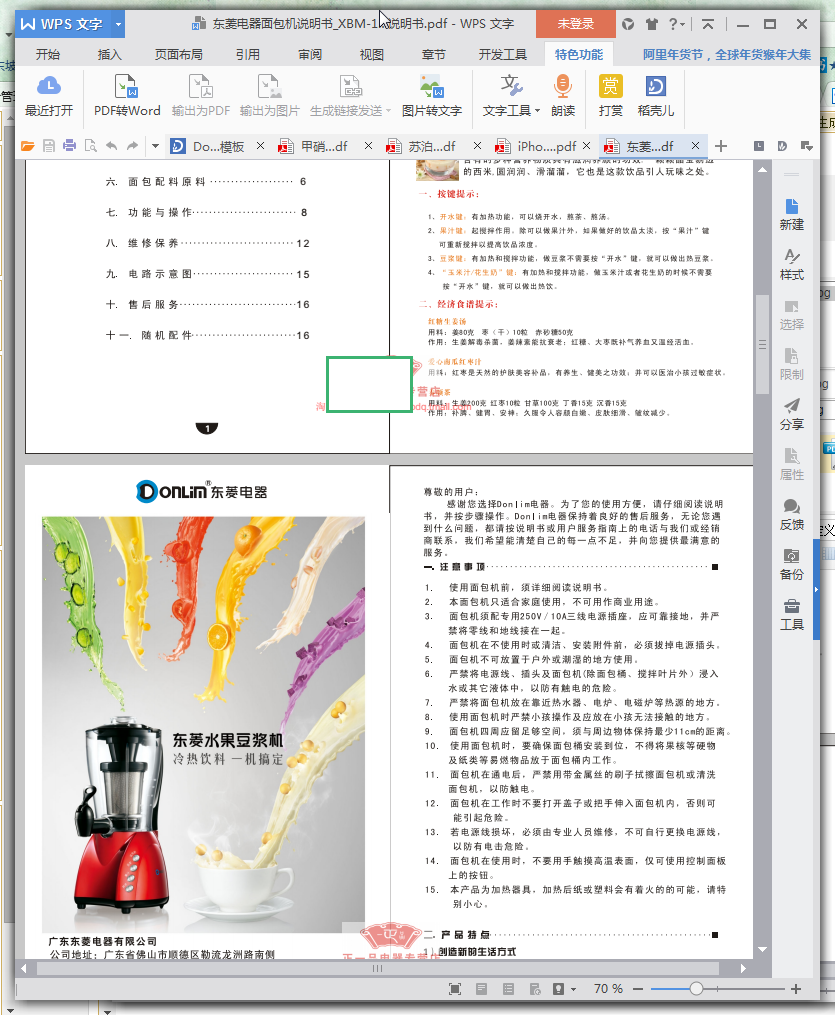Open the WPS 文字 application menu dropdown arrow

[x=118, y=24]
